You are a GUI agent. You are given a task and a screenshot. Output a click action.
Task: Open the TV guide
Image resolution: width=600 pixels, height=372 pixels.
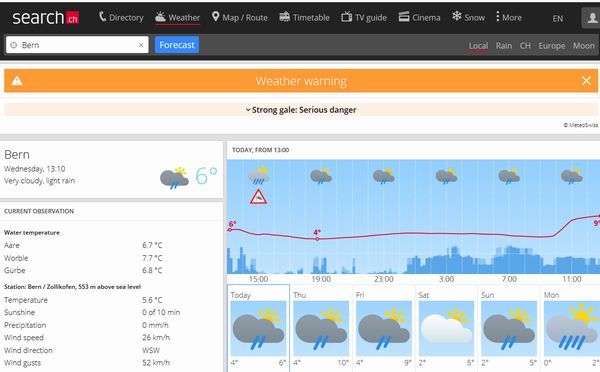click(x=364, y=17)
